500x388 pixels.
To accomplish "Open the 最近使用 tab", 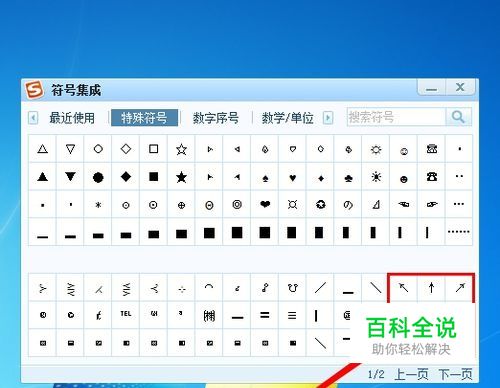I will click(72, 118).
